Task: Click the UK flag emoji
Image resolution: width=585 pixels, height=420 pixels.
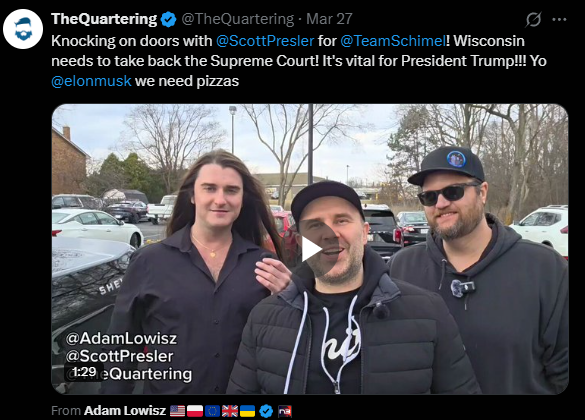Action: (x=230, y=411)
